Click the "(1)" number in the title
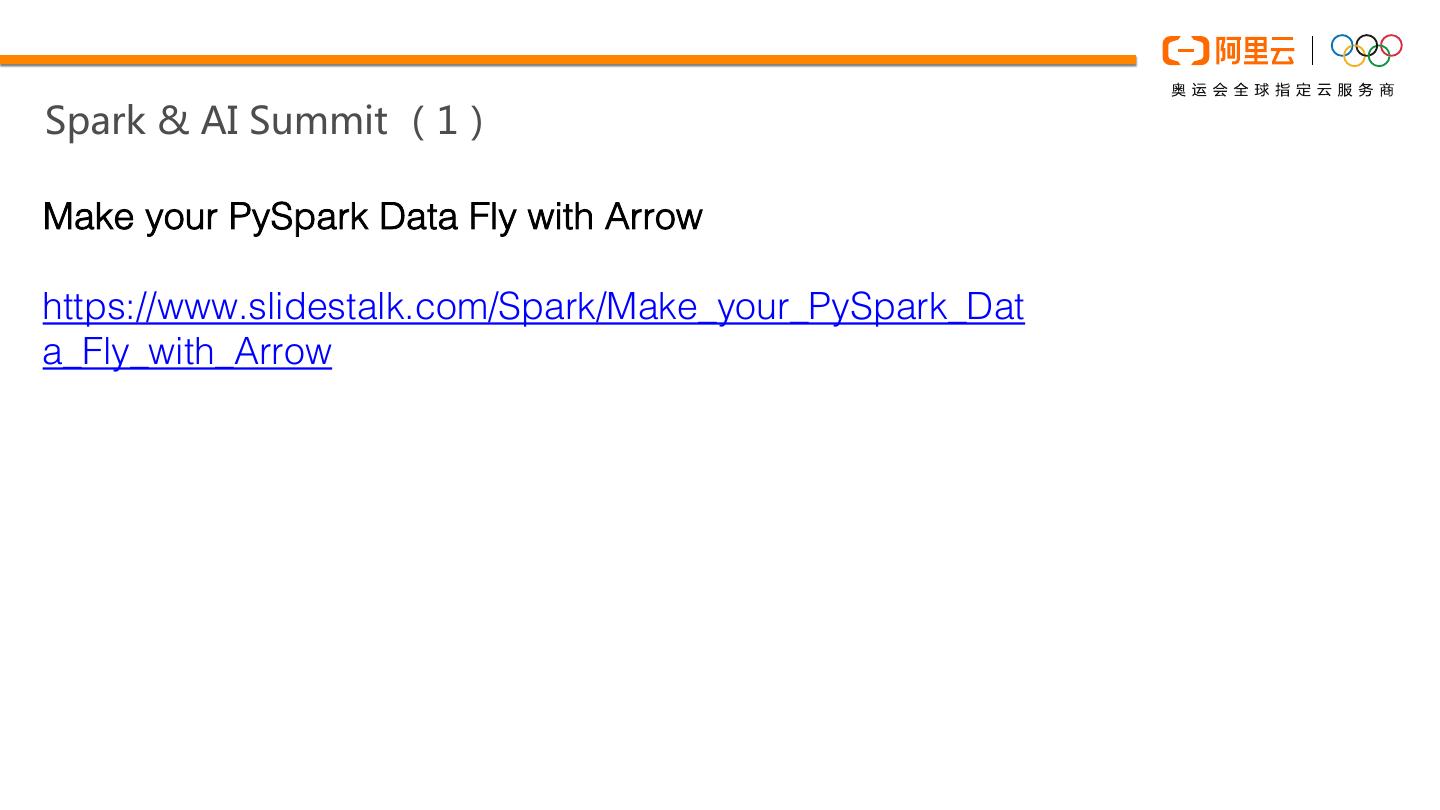Screen dimensions: 1440x810 click(x=447, y=120)
